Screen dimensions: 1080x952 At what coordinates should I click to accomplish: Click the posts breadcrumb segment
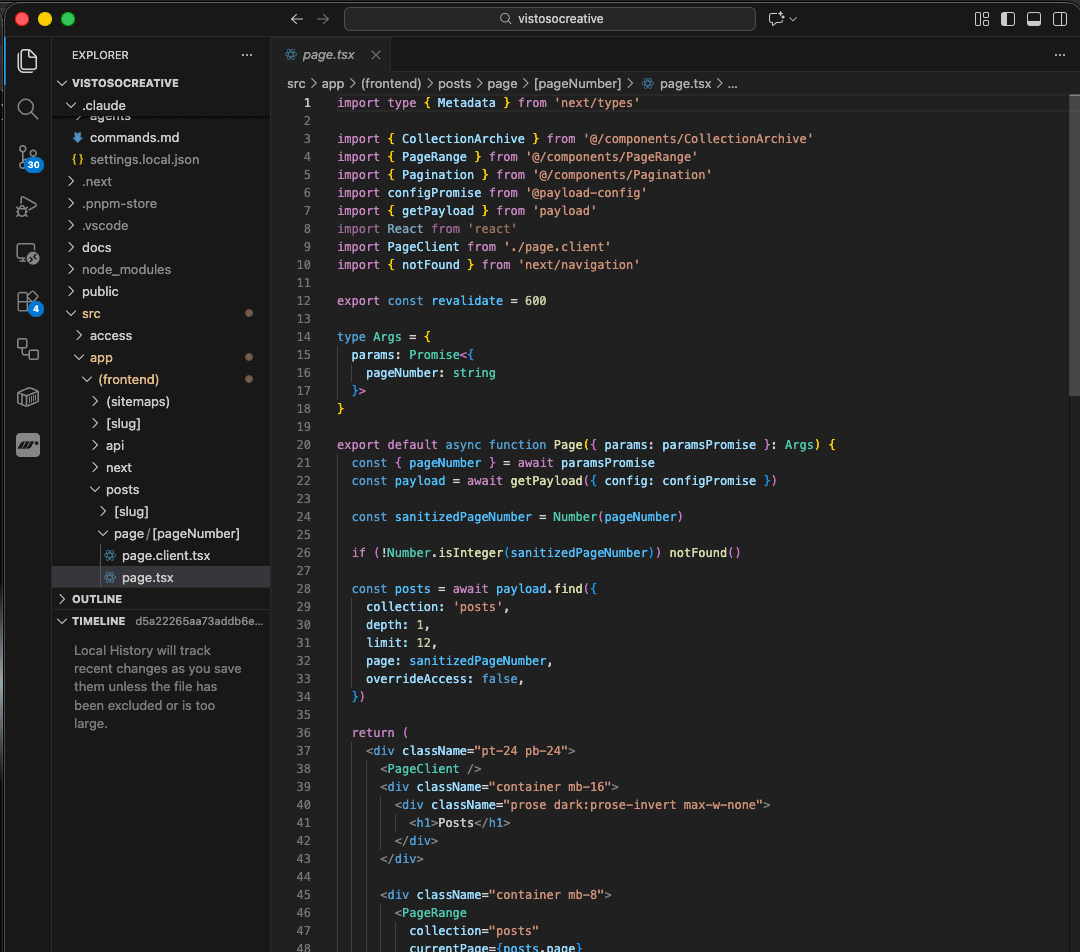[x=454, y=84]
